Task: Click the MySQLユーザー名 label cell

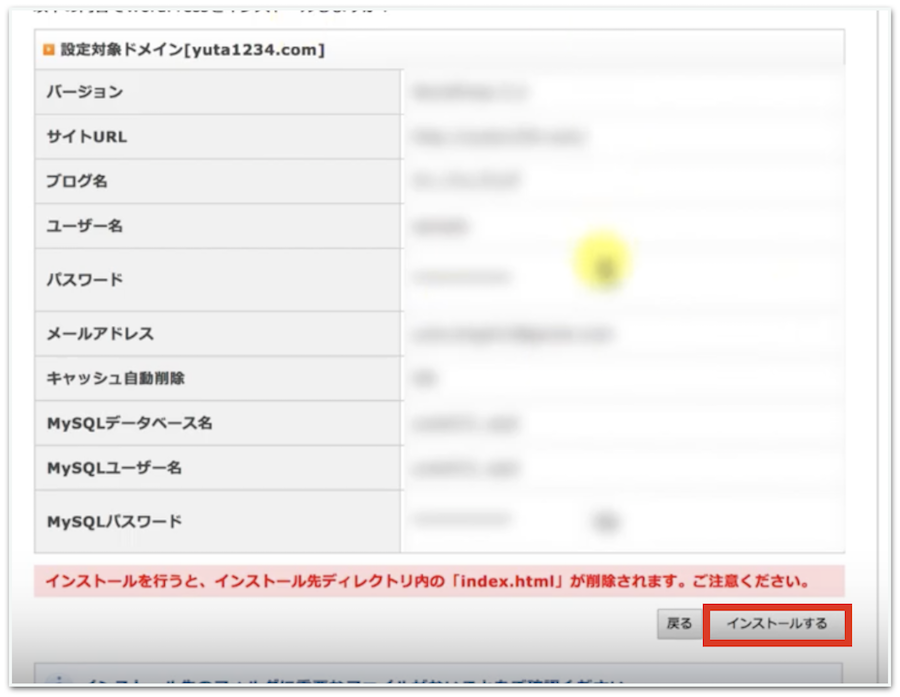Action: [114, 468]
